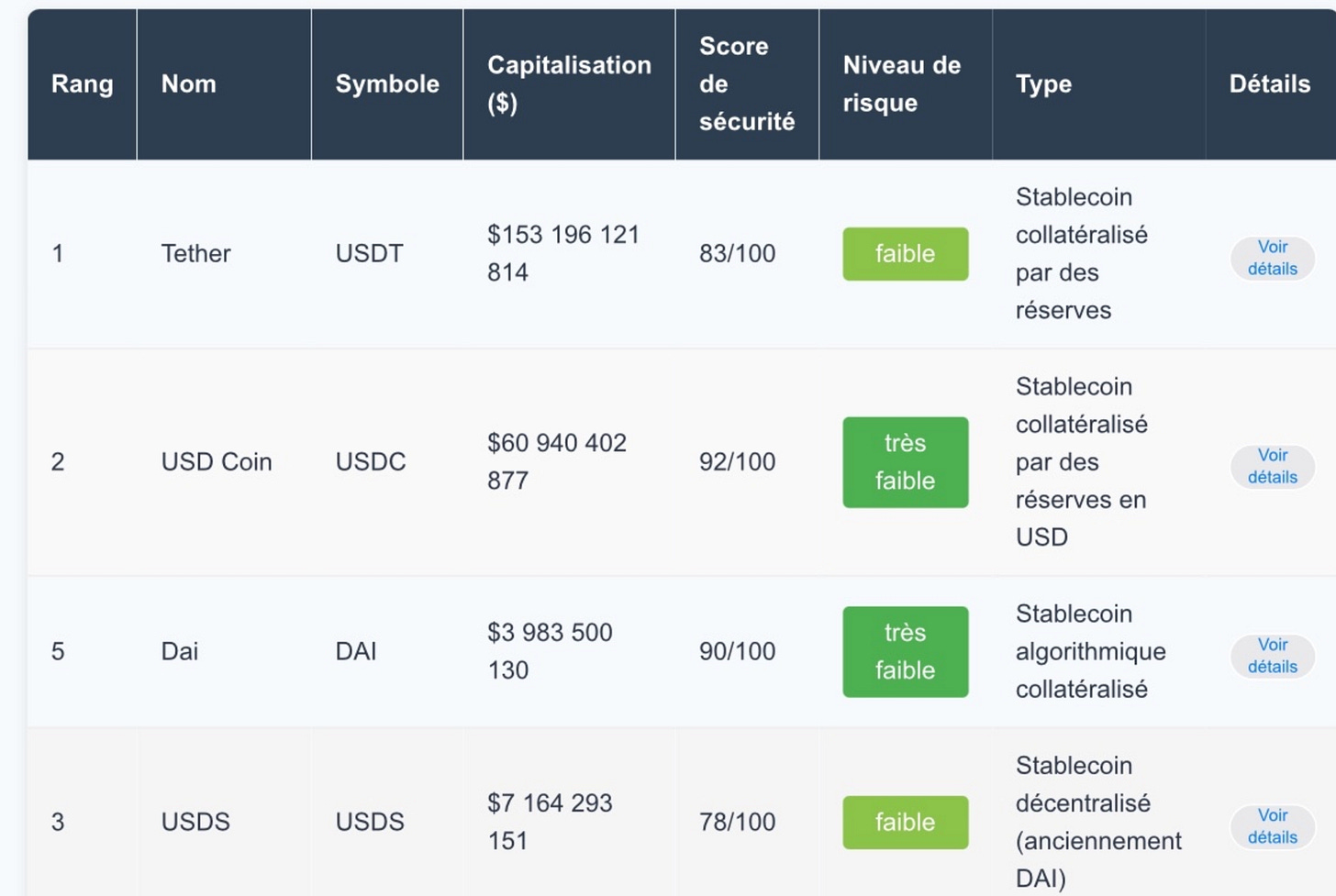Open Voir détails for USDS

[x=1272, y=826]
